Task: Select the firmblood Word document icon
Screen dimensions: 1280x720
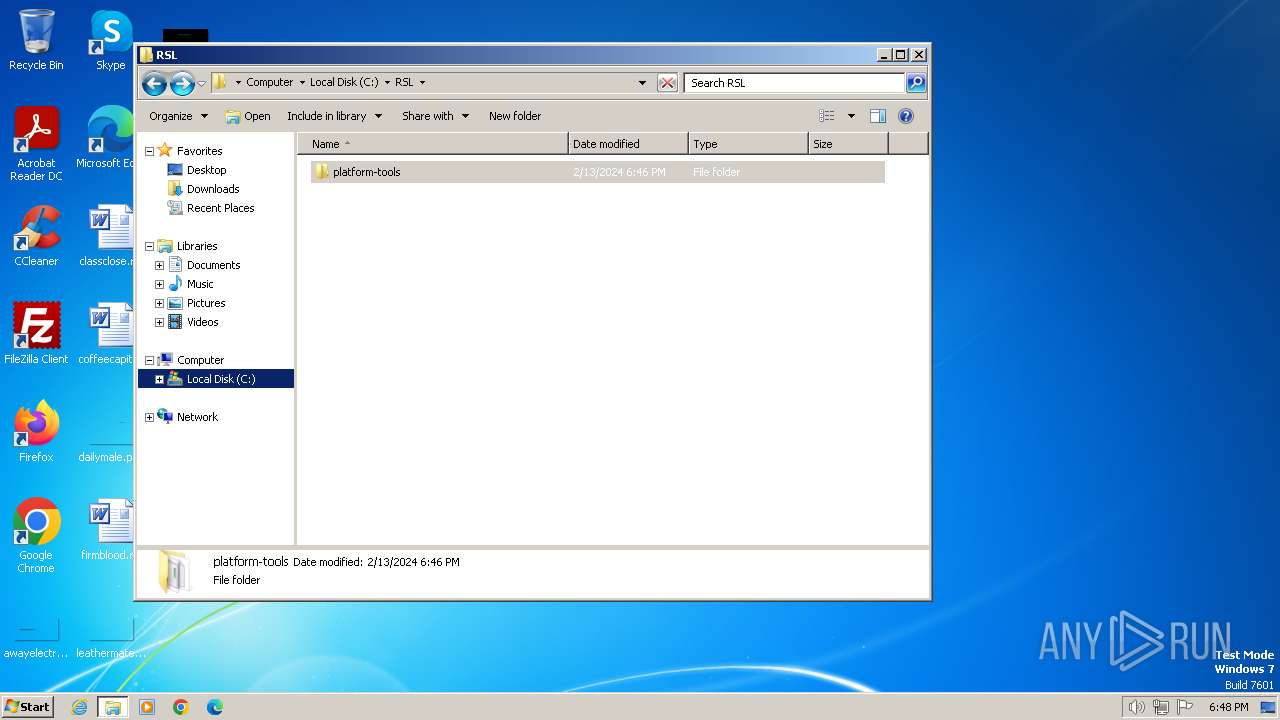Action: coord(108,530)
